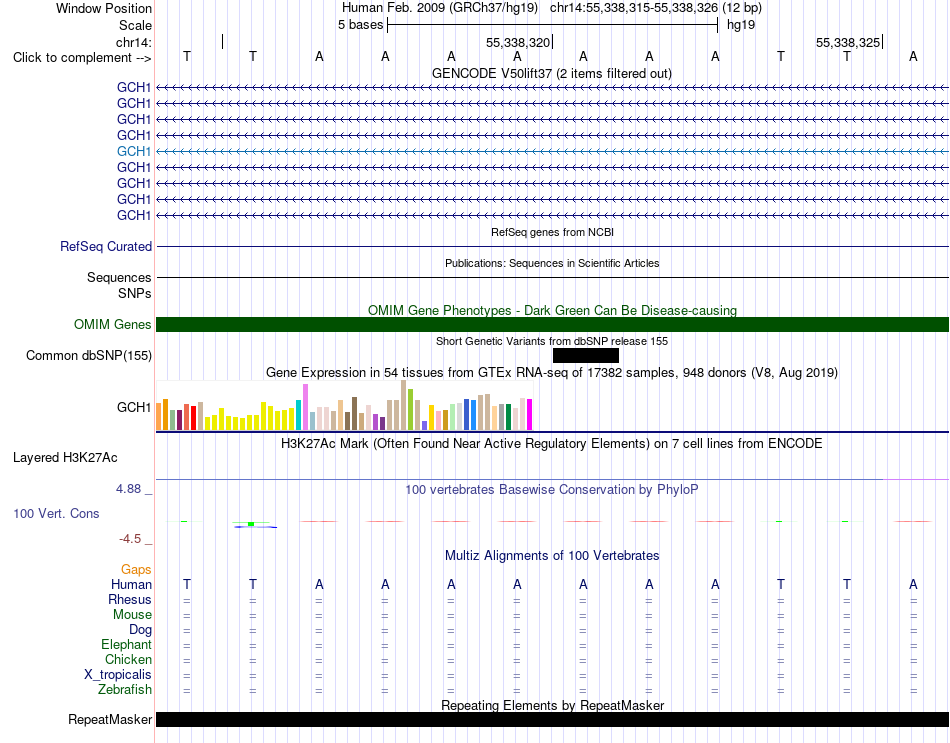
Task: Click the magenta last bar in GTEx chart
Action: pos(530,415)
